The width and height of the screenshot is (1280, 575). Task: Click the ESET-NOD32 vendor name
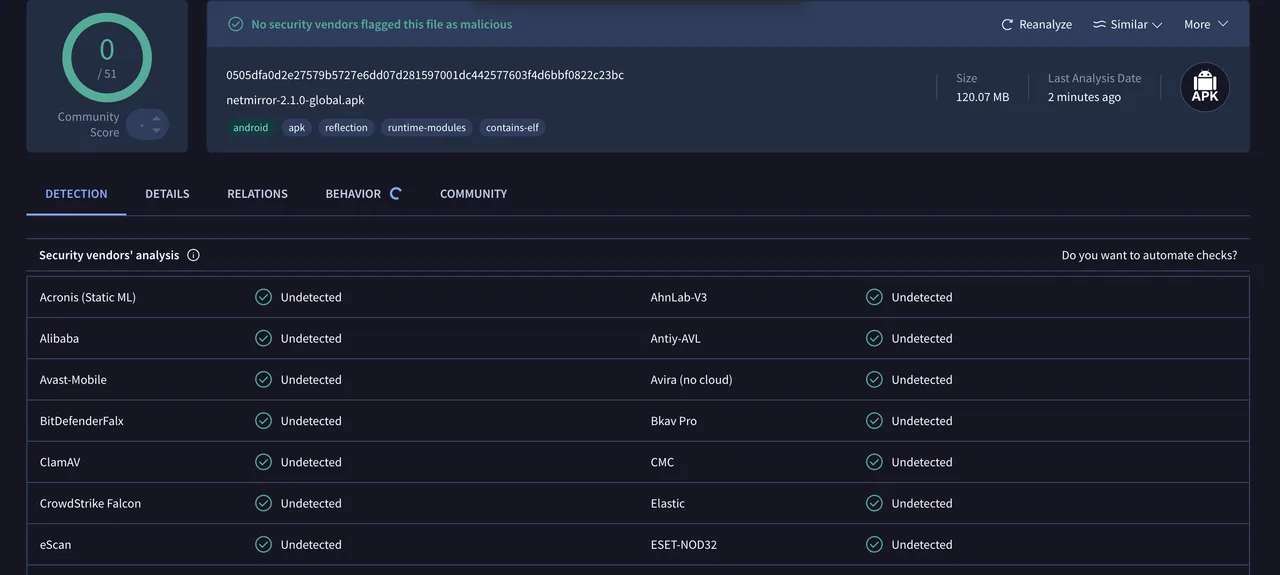click(684, 545)
